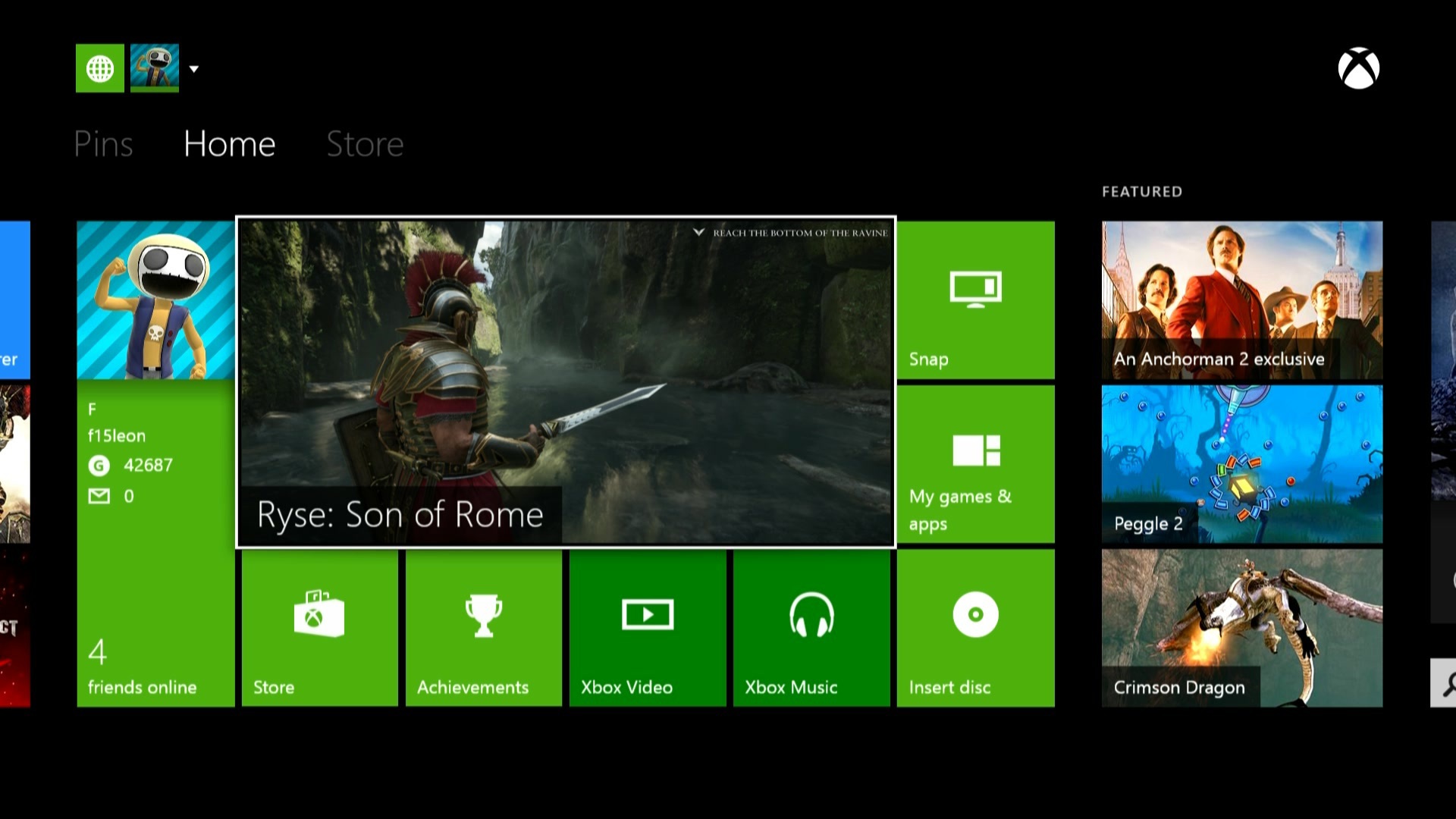Screen dimensions: 1456x819
Task: Click the Xbox logo
Action: [x=1358, y=68]
